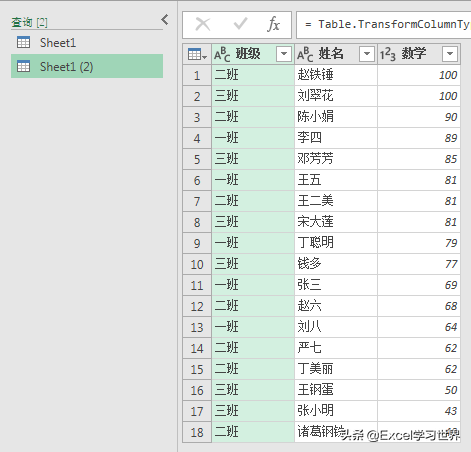Click the cell 丁聪明

336,243
